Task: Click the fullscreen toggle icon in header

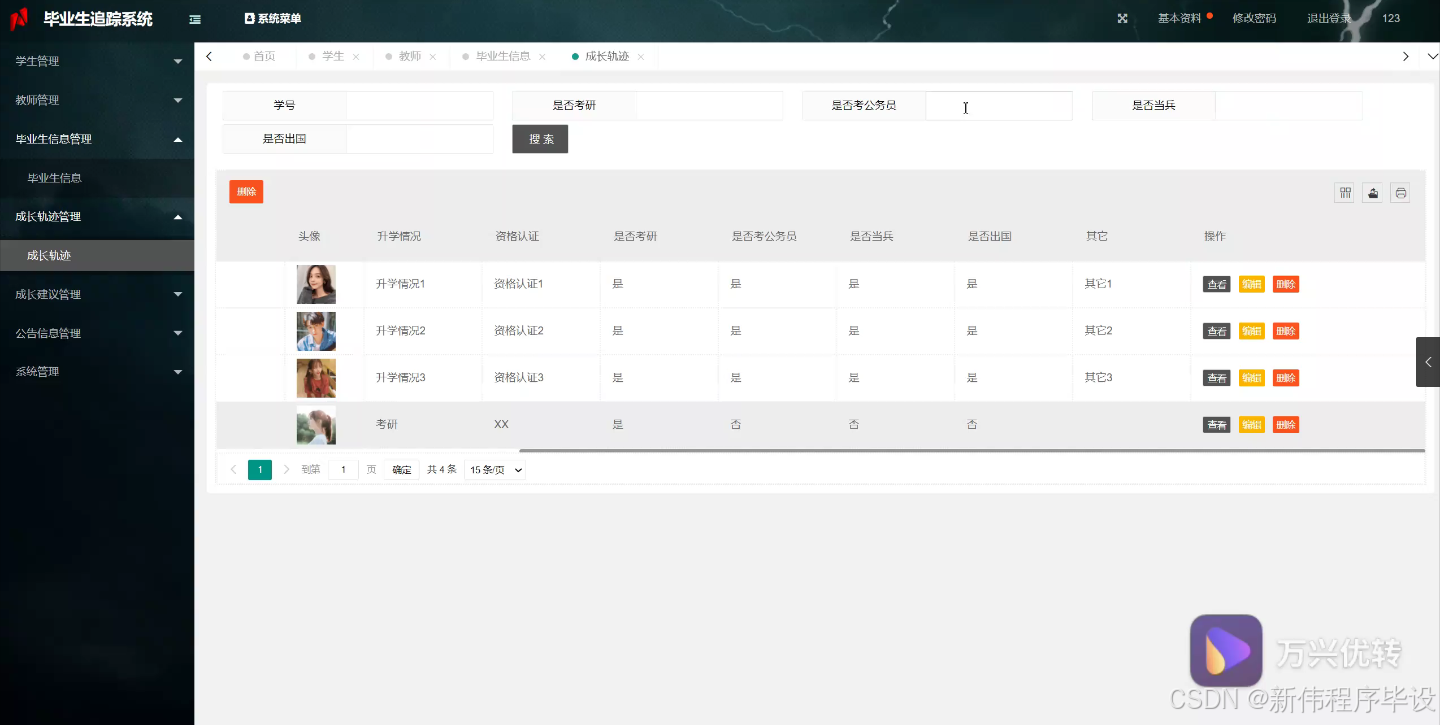Action: click(x=1122, y=18)
